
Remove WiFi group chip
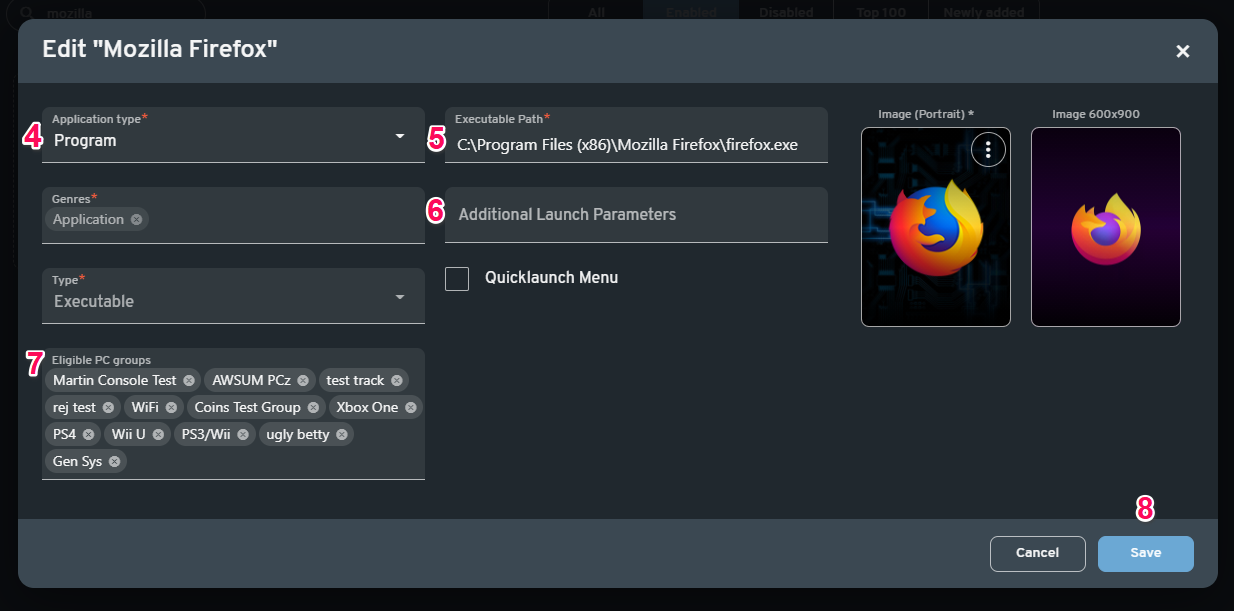171,407
